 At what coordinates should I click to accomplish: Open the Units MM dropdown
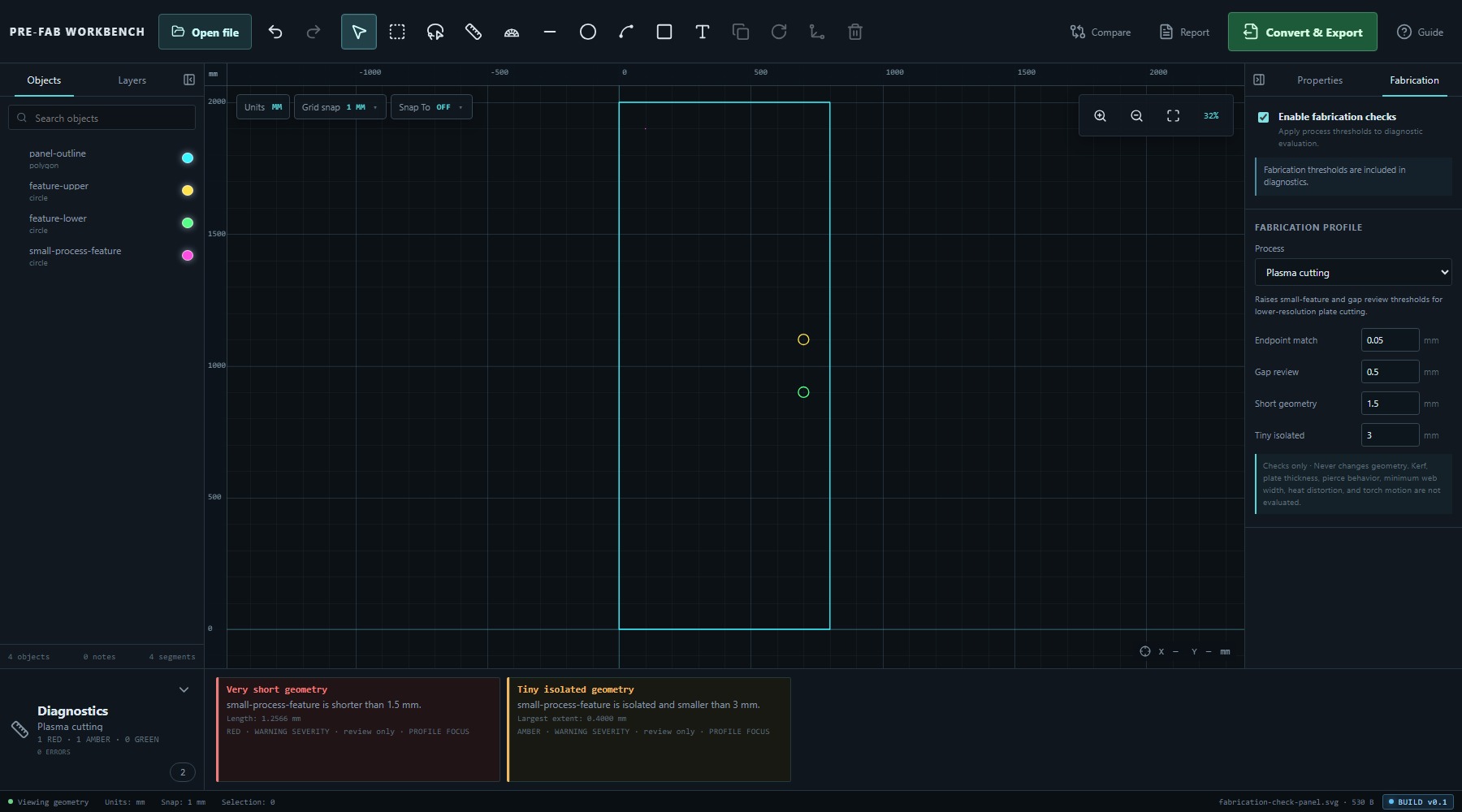coord(263,107)
